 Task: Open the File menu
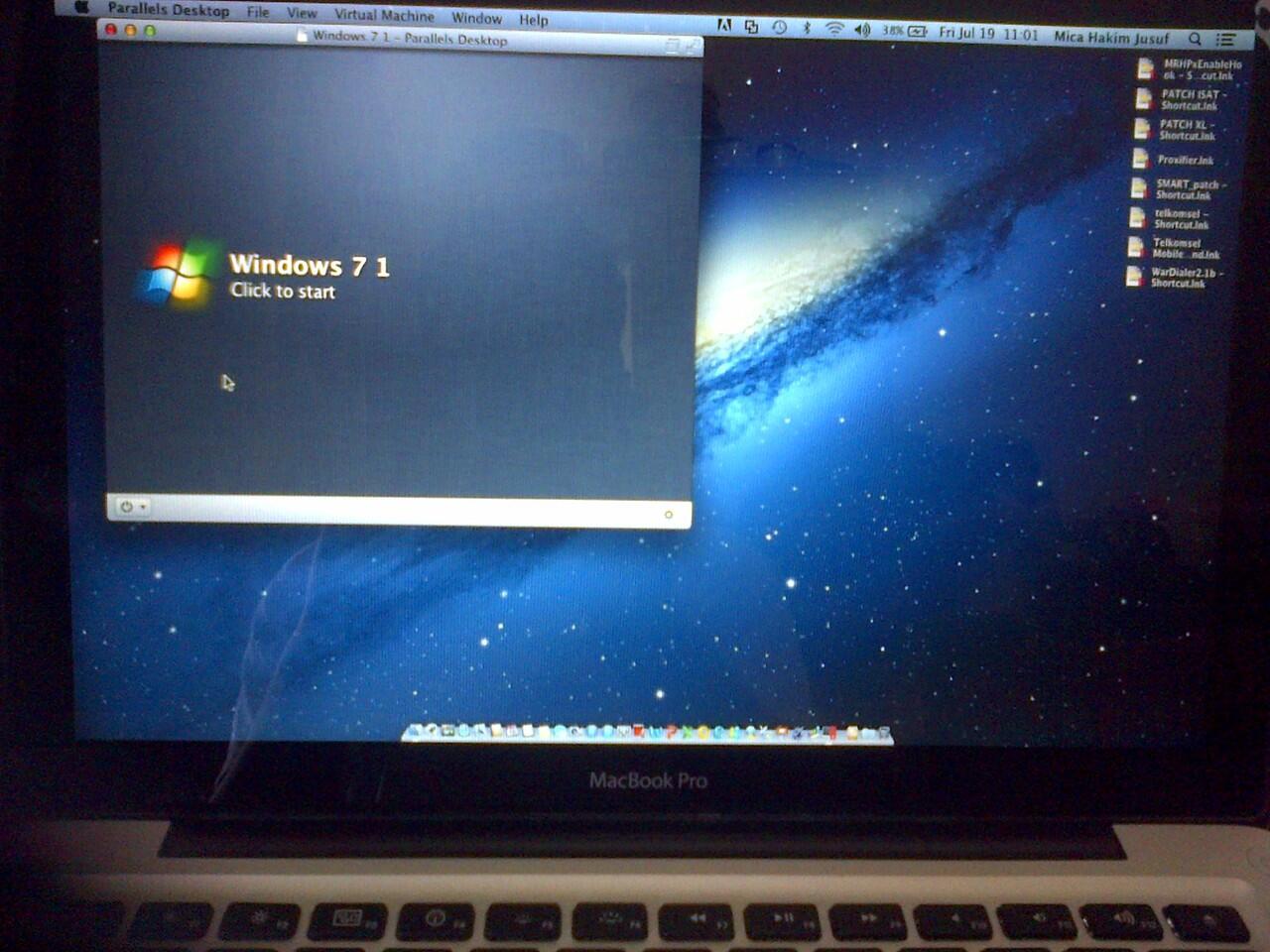(x=258, y=12)
